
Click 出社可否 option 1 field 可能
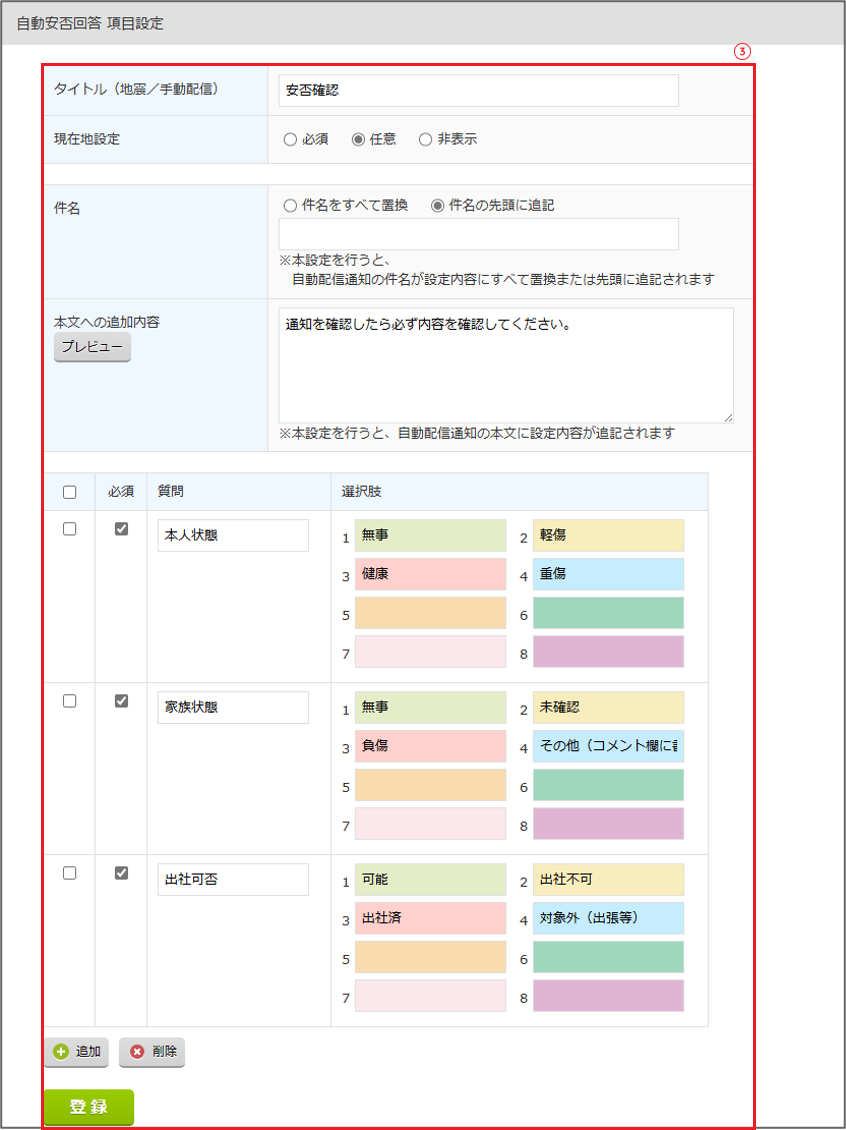point(431,880)
